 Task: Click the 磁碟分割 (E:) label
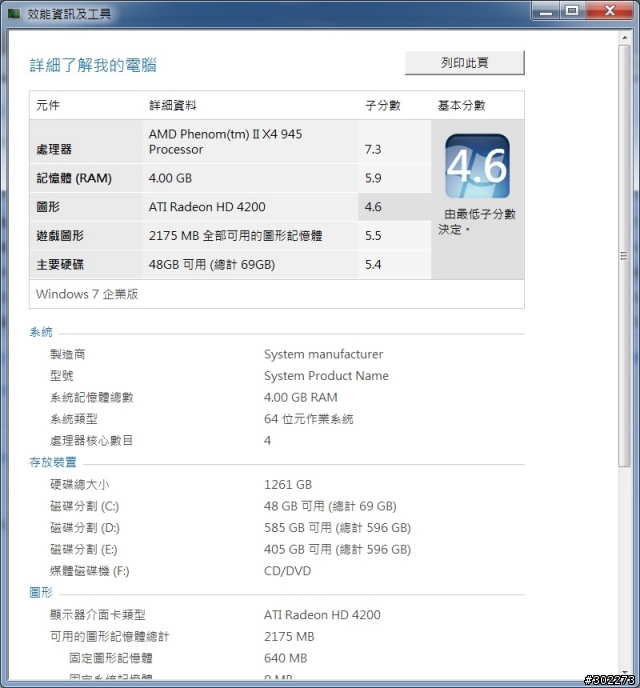(83, 549)
